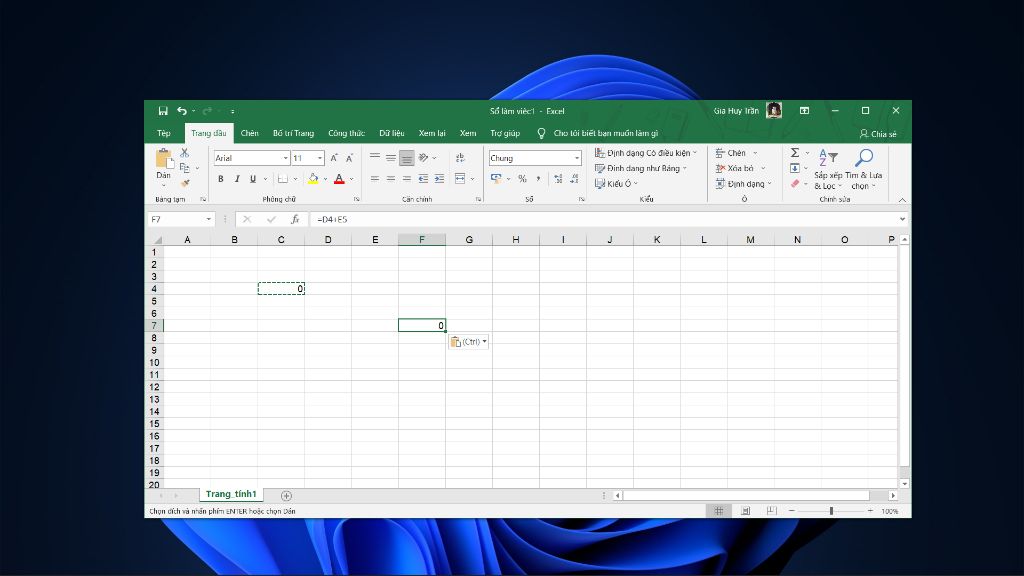The image size is (1024, 576).
Task: Click the Decrease Indent icon
Action: 423,178
